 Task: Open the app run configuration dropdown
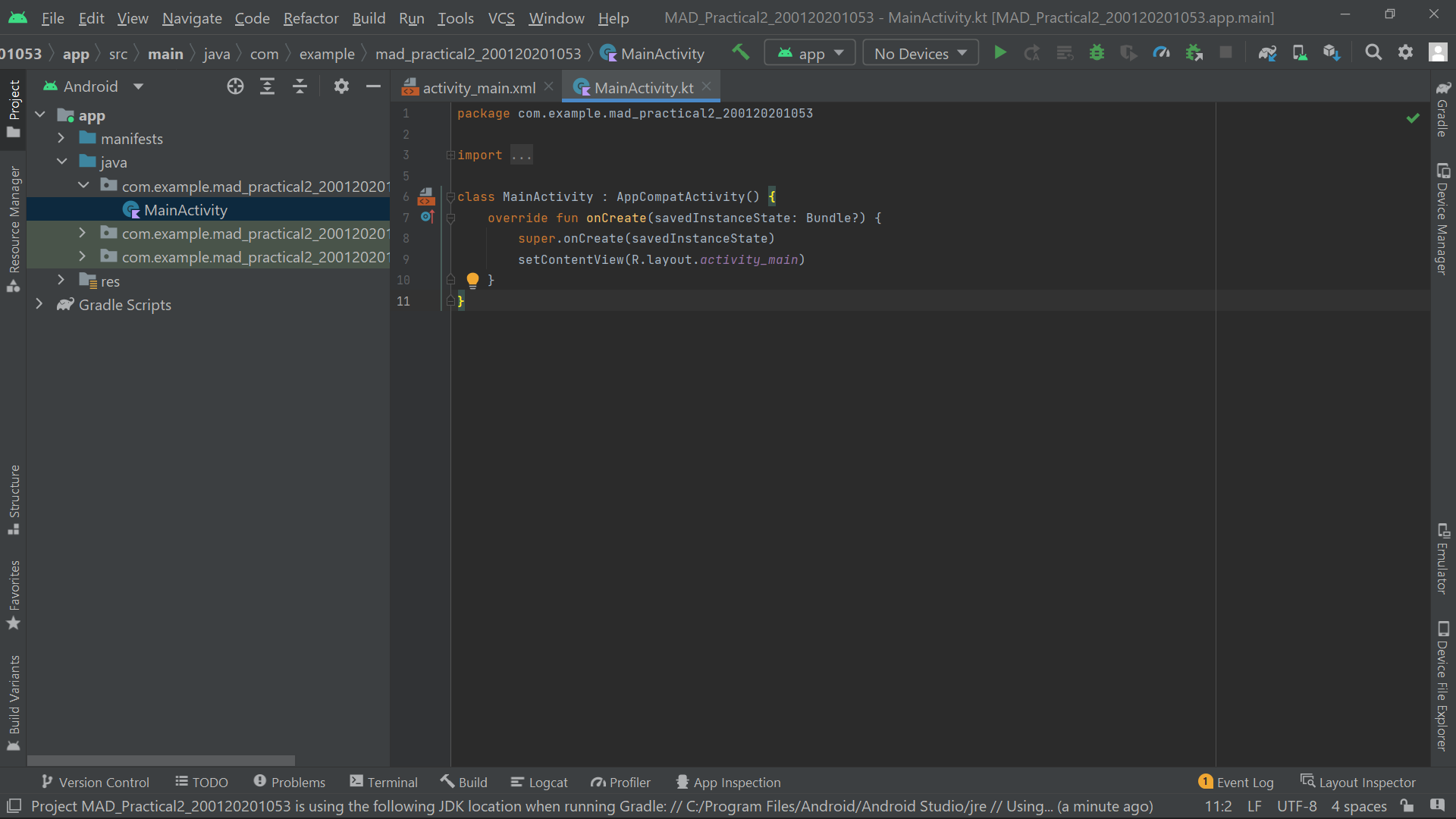[x=809, y=52]
